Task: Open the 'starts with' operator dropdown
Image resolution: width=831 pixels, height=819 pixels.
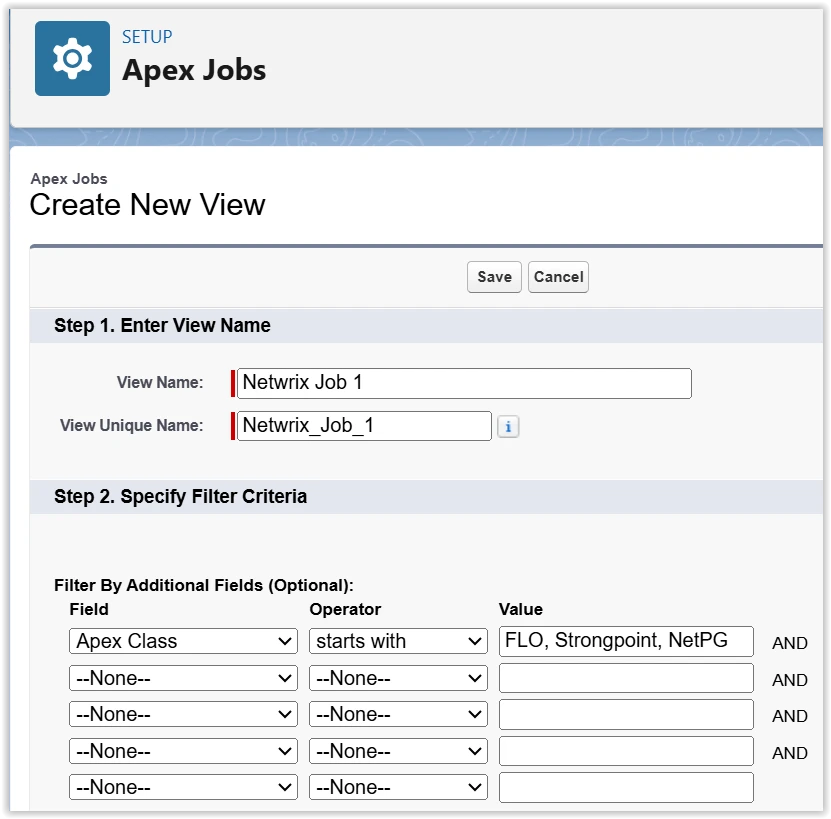Action: (x=398, y=641)
